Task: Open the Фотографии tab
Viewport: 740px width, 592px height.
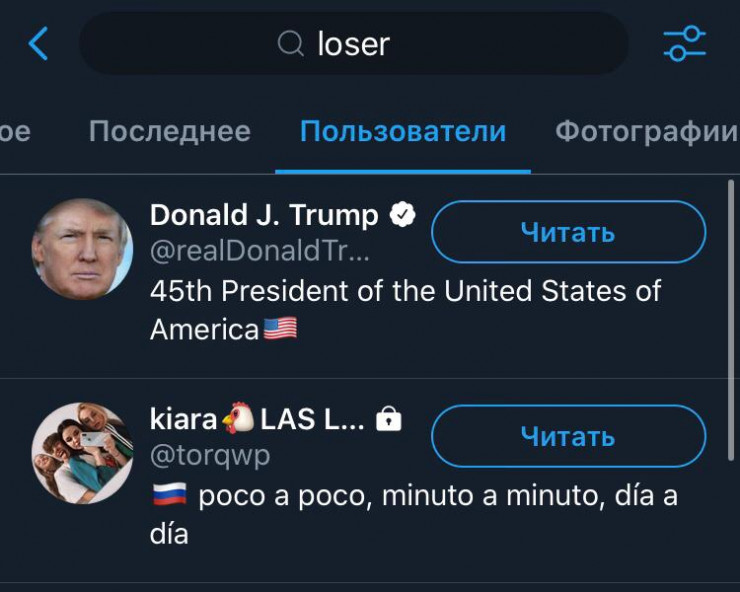Action: coord(646,131)
